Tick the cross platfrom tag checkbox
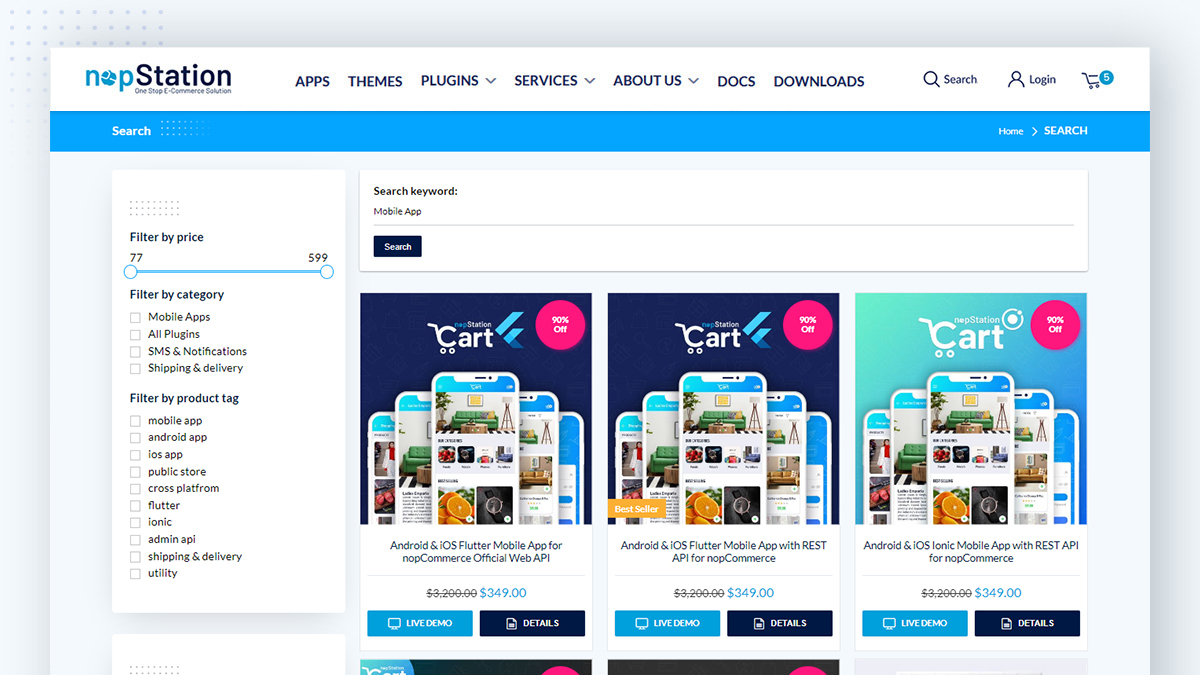1200x675 pixels. (x=135, y=489)
